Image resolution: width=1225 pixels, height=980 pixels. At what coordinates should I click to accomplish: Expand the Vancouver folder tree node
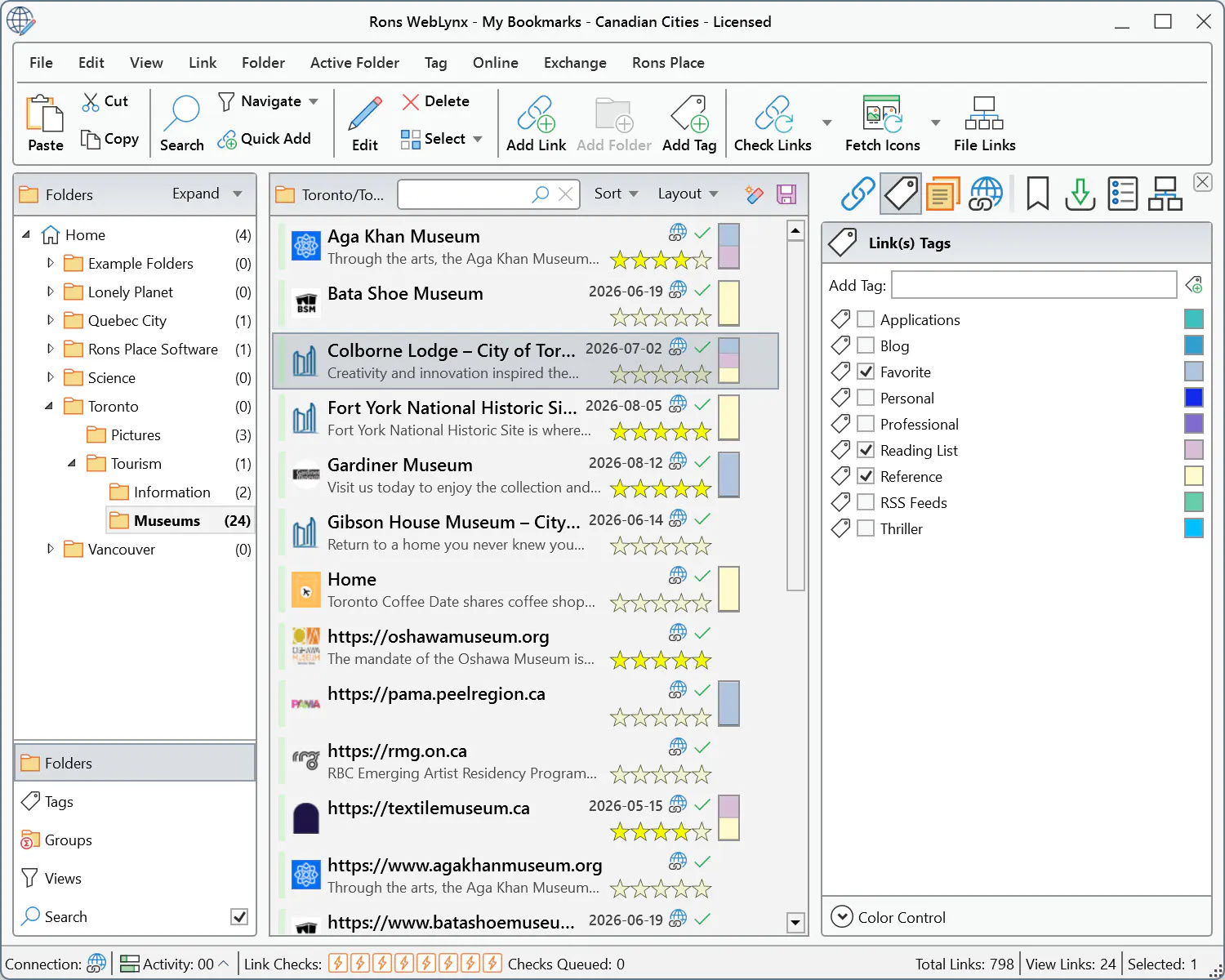coord(51,549)
